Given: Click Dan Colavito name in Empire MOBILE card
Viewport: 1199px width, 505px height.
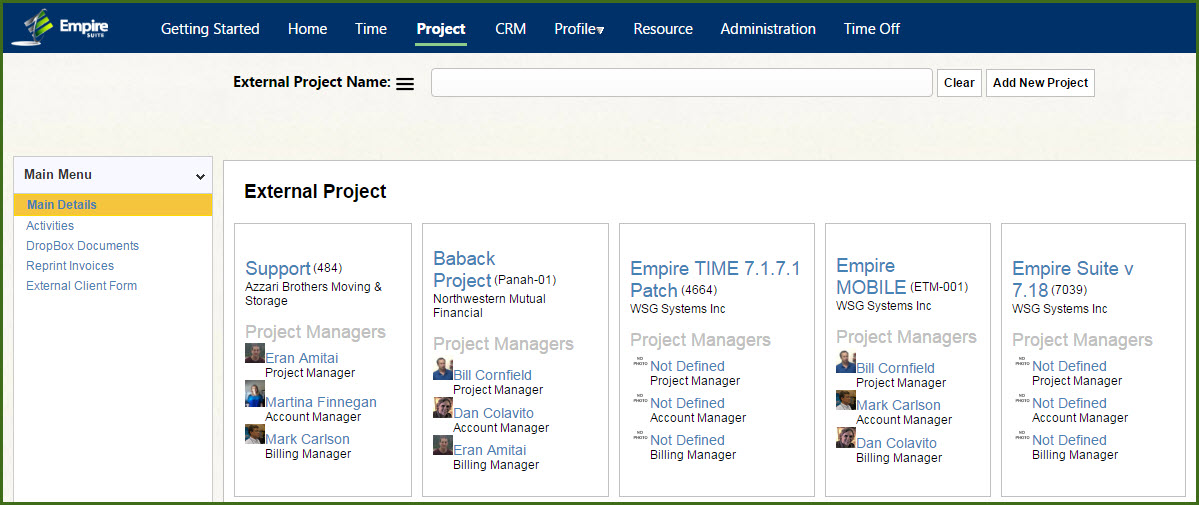Looking at the screenshot, I should 896,443.
